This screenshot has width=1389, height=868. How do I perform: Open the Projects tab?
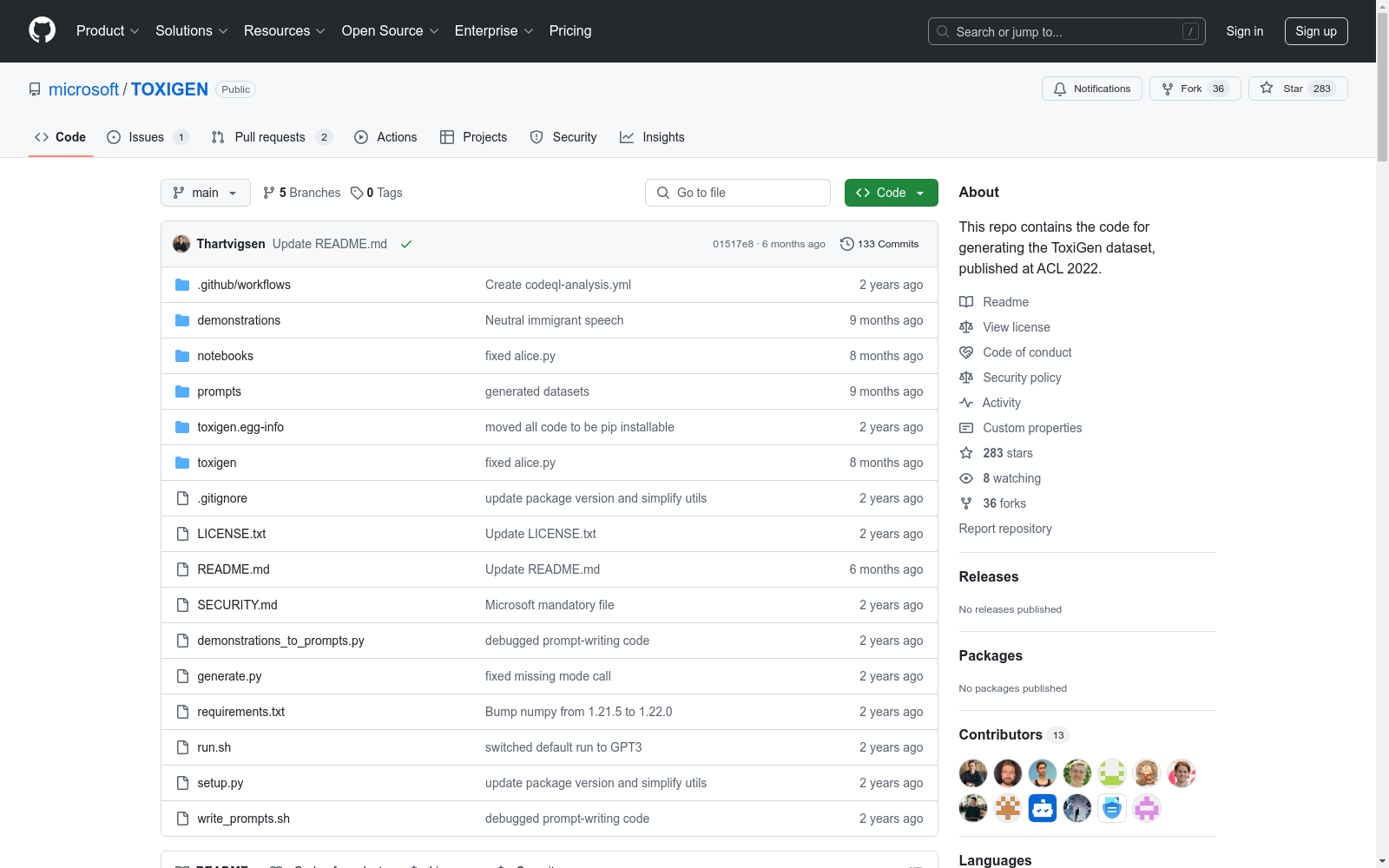tap(473, 137)
